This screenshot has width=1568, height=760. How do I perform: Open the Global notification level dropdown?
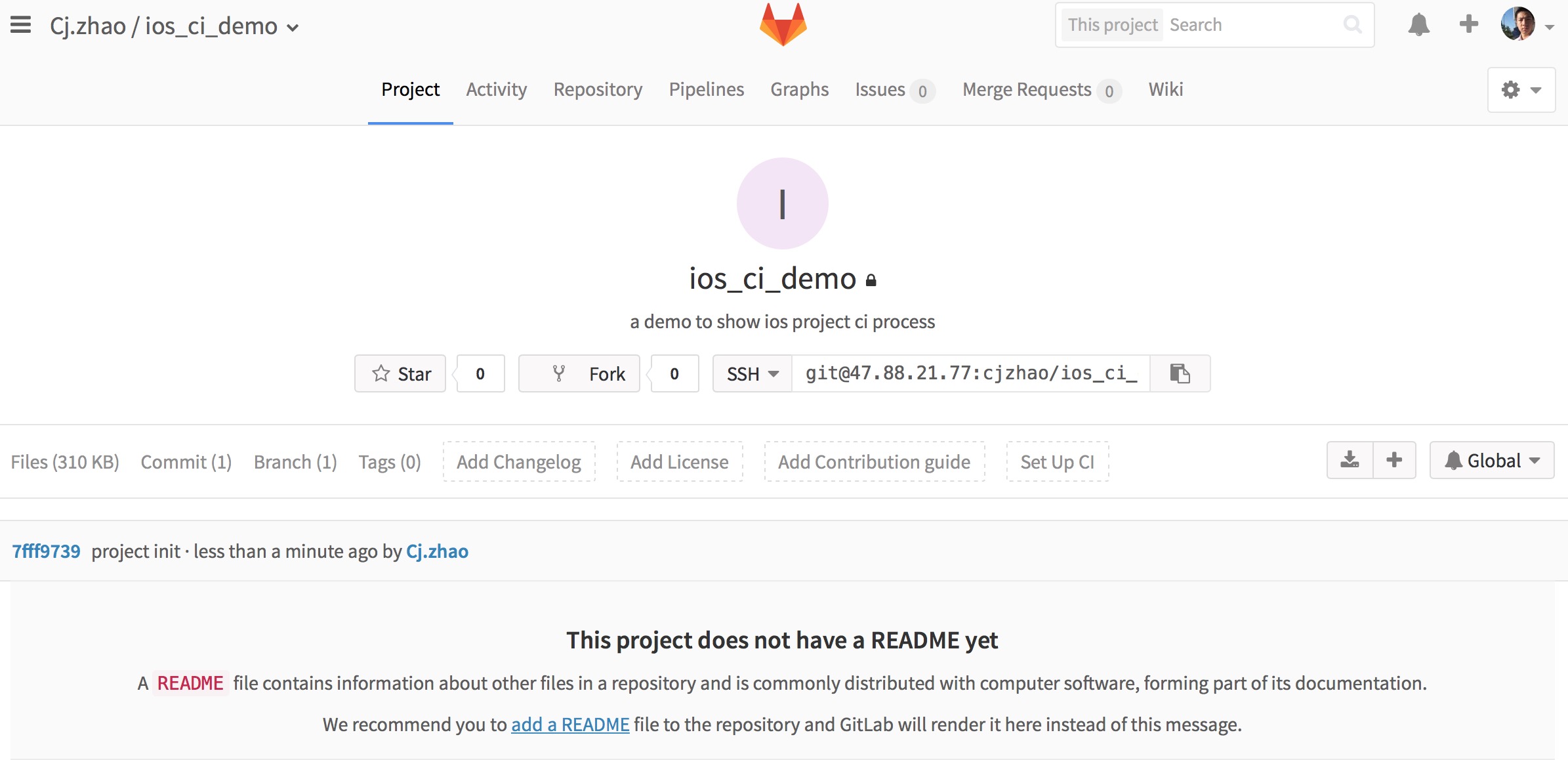(1491, 460)
